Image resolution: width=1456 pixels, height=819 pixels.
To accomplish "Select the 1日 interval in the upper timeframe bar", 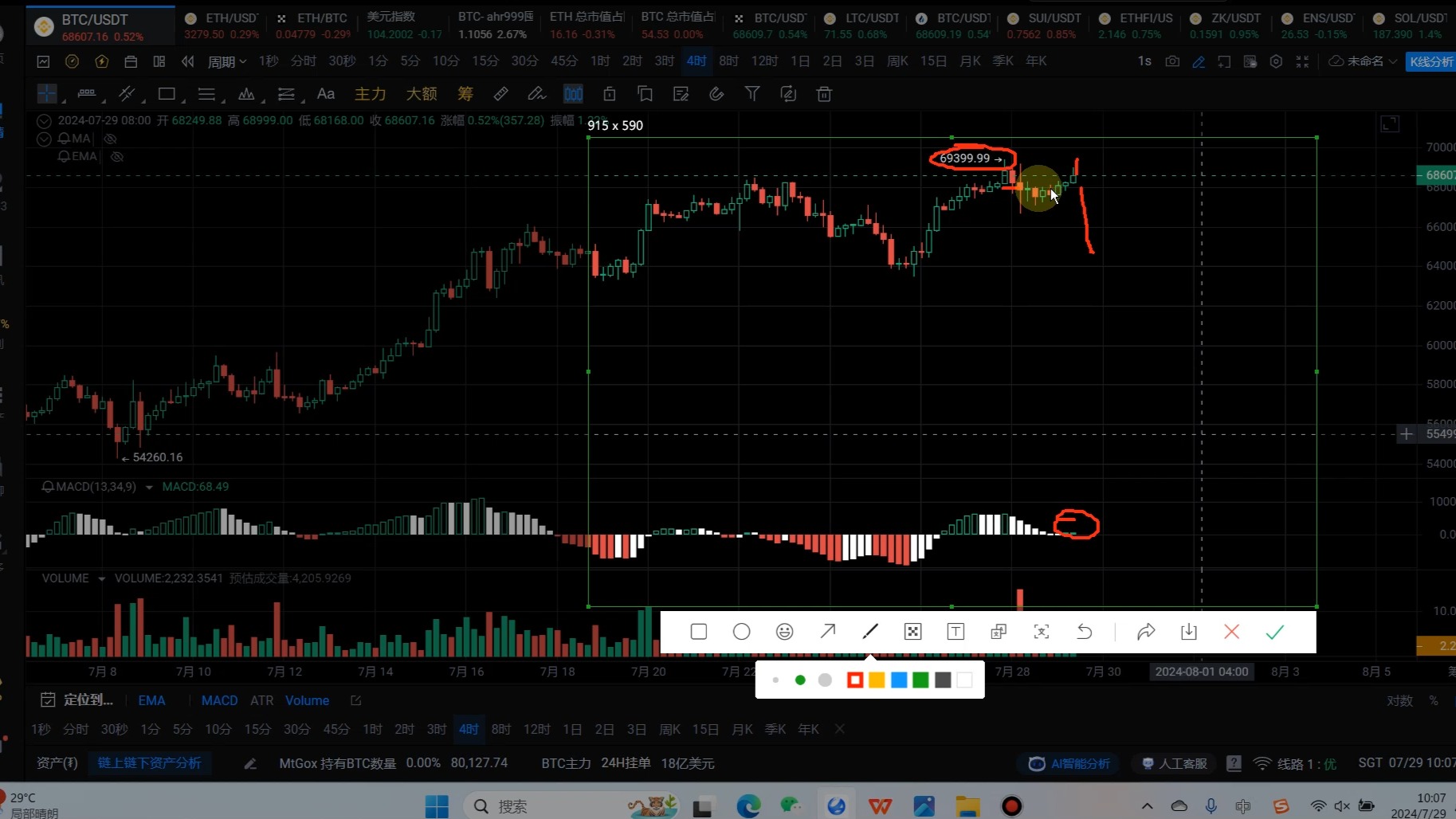I will coord(800,61).
